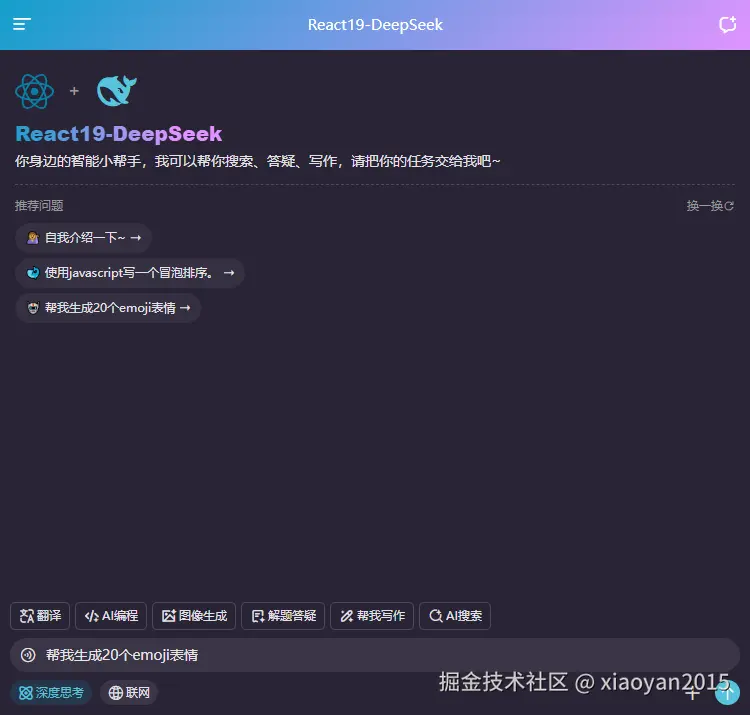Choose the 解题答疑 quick action

(x=283, y=616)
